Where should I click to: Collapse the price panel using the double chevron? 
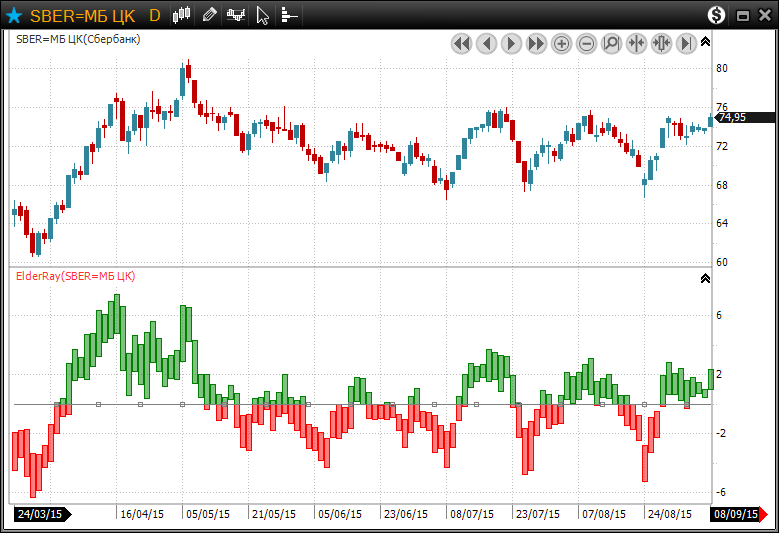[706, 42]
